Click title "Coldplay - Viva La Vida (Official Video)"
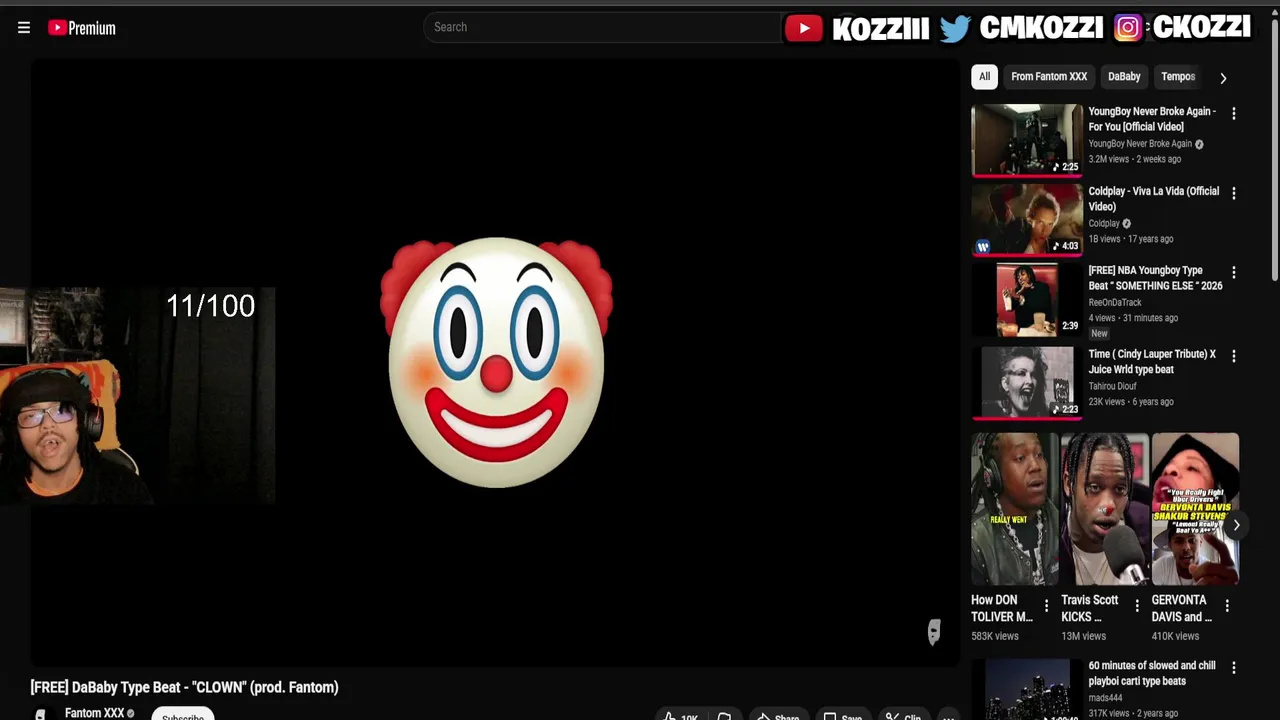 (1154, 199)
